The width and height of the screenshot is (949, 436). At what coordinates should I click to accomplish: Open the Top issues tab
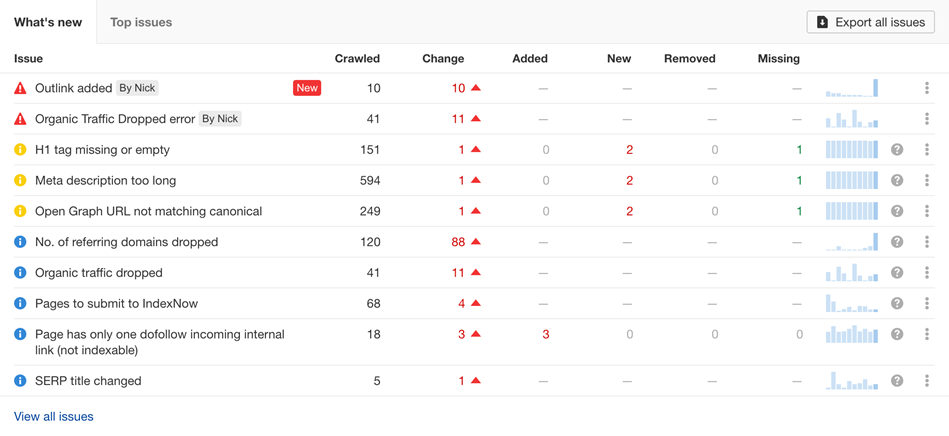[x=141, y=22]
